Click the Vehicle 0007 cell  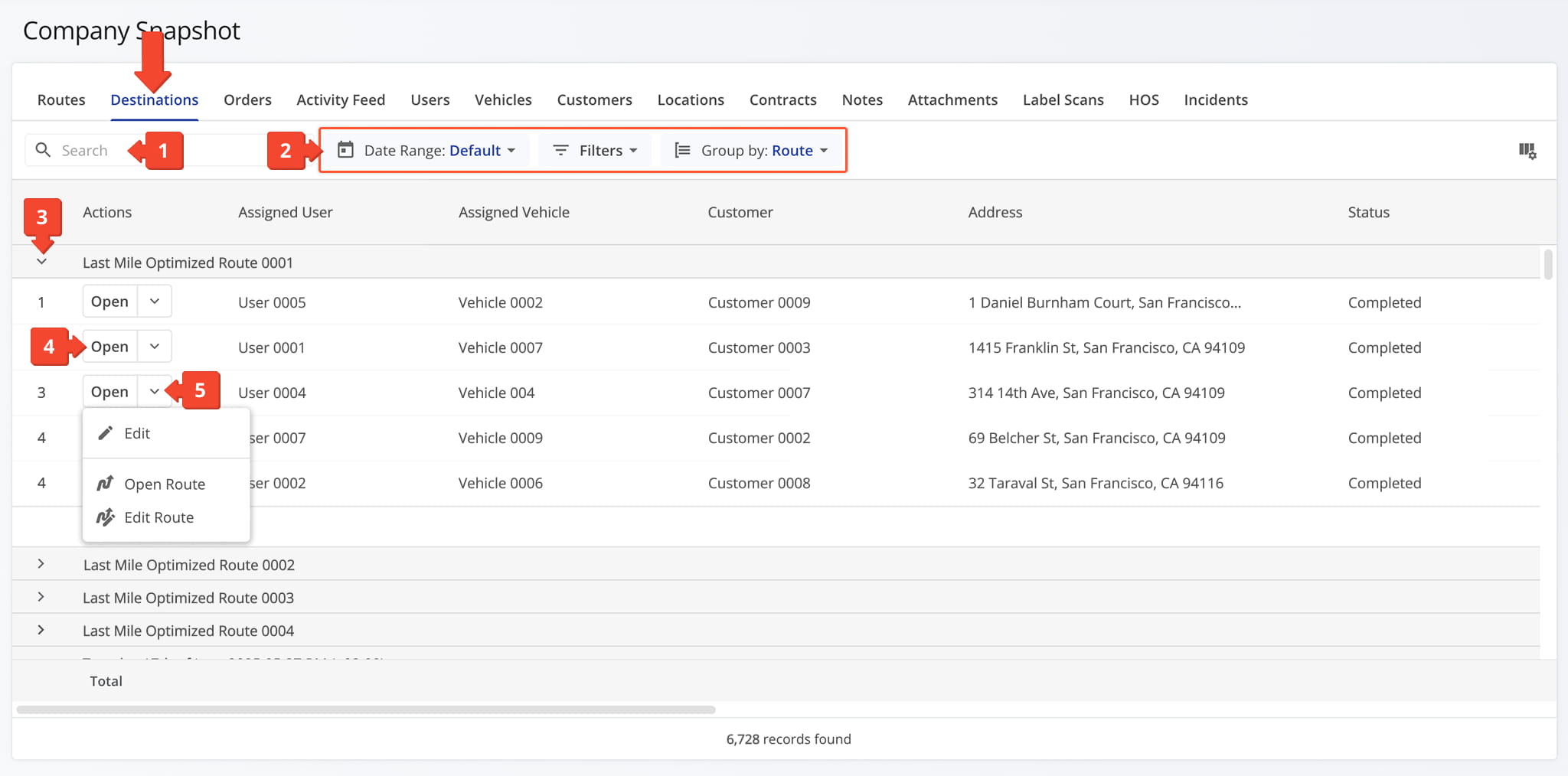tap(500, 347)
